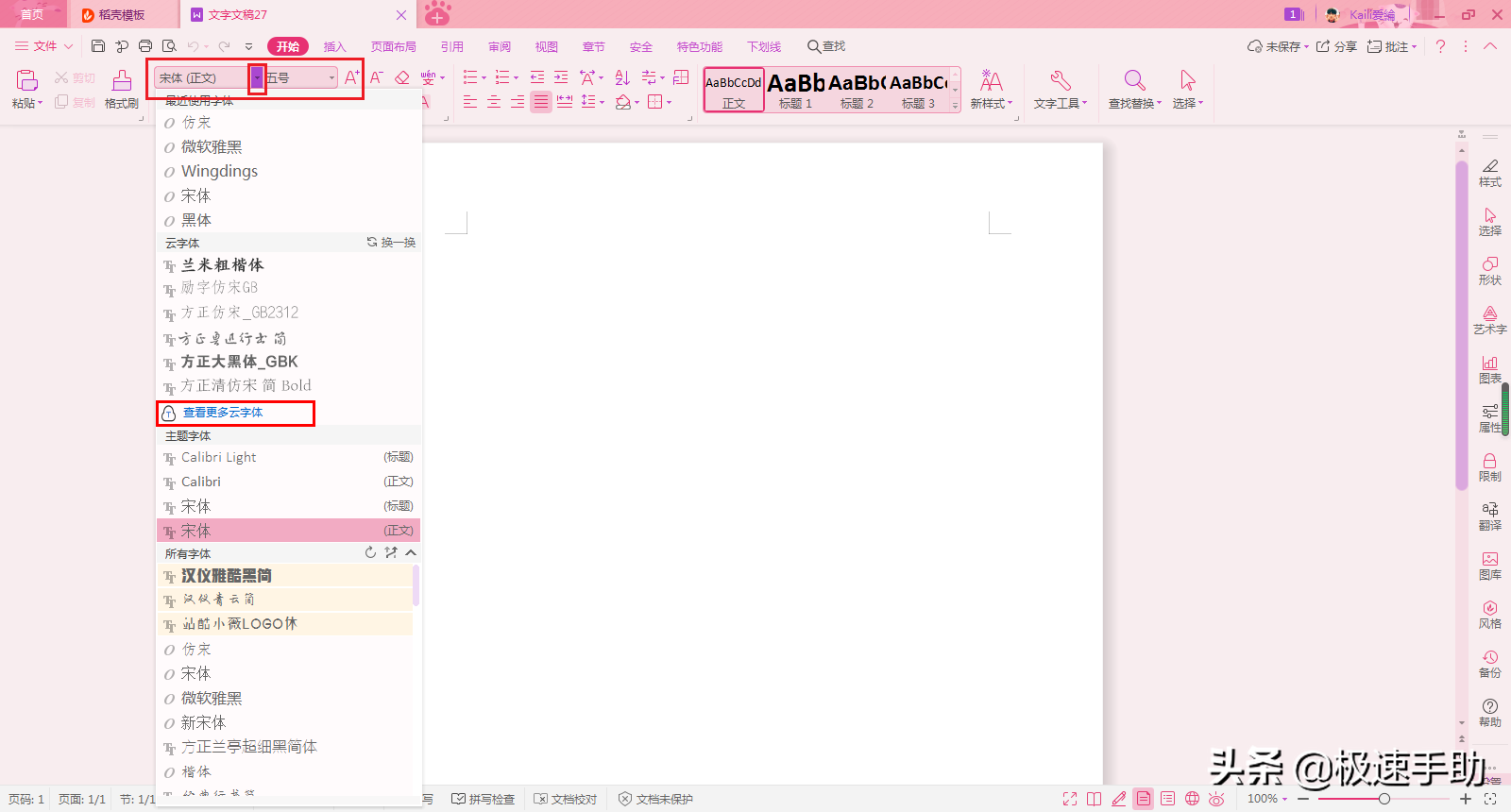The width and height of the screenshot is (1511, 812).
Task: Toggle reading layout view in status bar
Action: click(x=1095, y=799)
